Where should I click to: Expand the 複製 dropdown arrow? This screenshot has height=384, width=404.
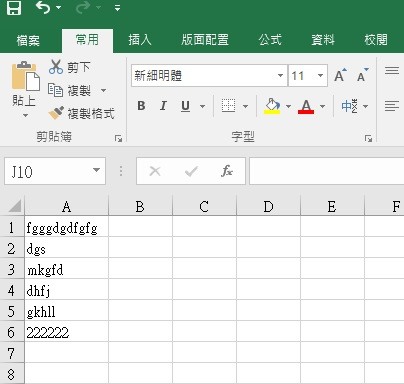[x=103, y=90]
